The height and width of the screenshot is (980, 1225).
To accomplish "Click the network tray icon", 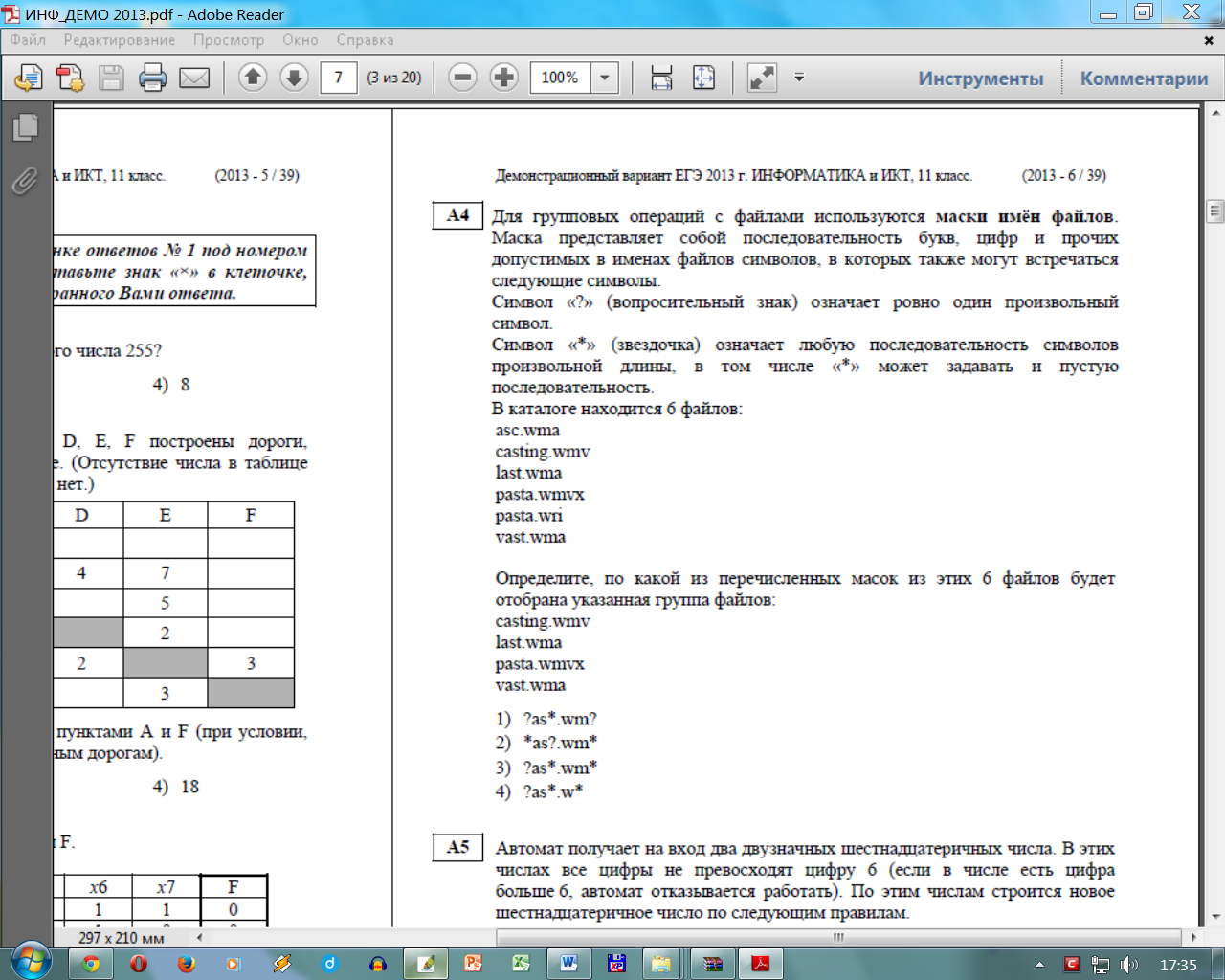I will point(1101,965).
